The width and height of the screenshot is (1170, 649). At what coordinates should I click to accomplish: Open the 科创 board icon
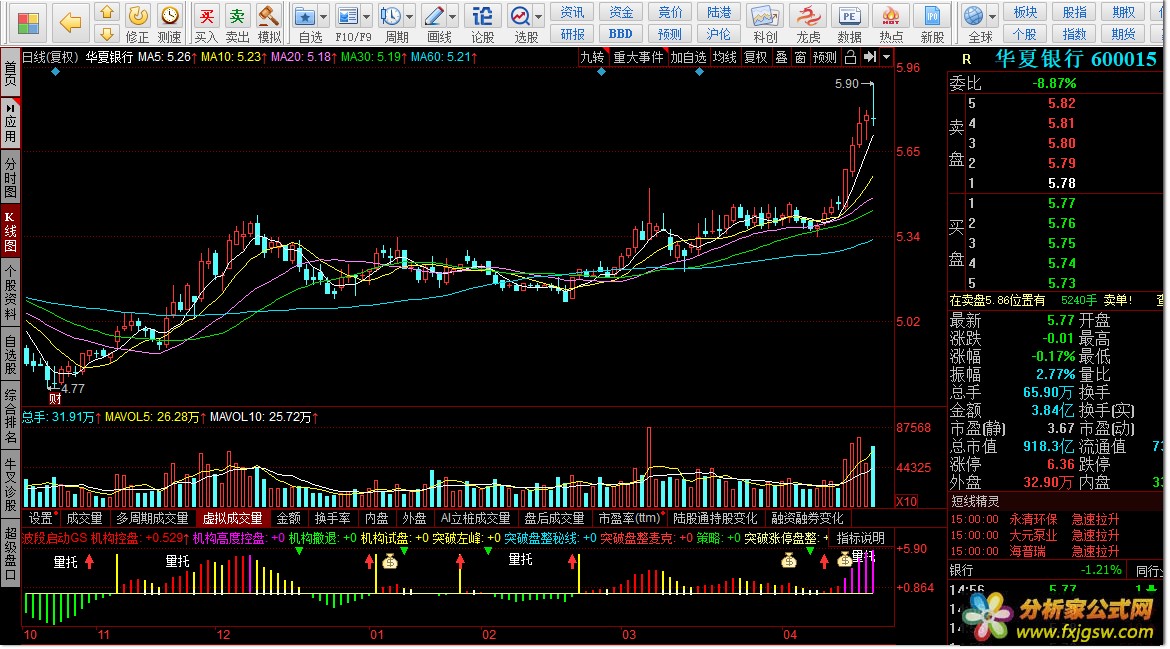[x=765, y=24]
